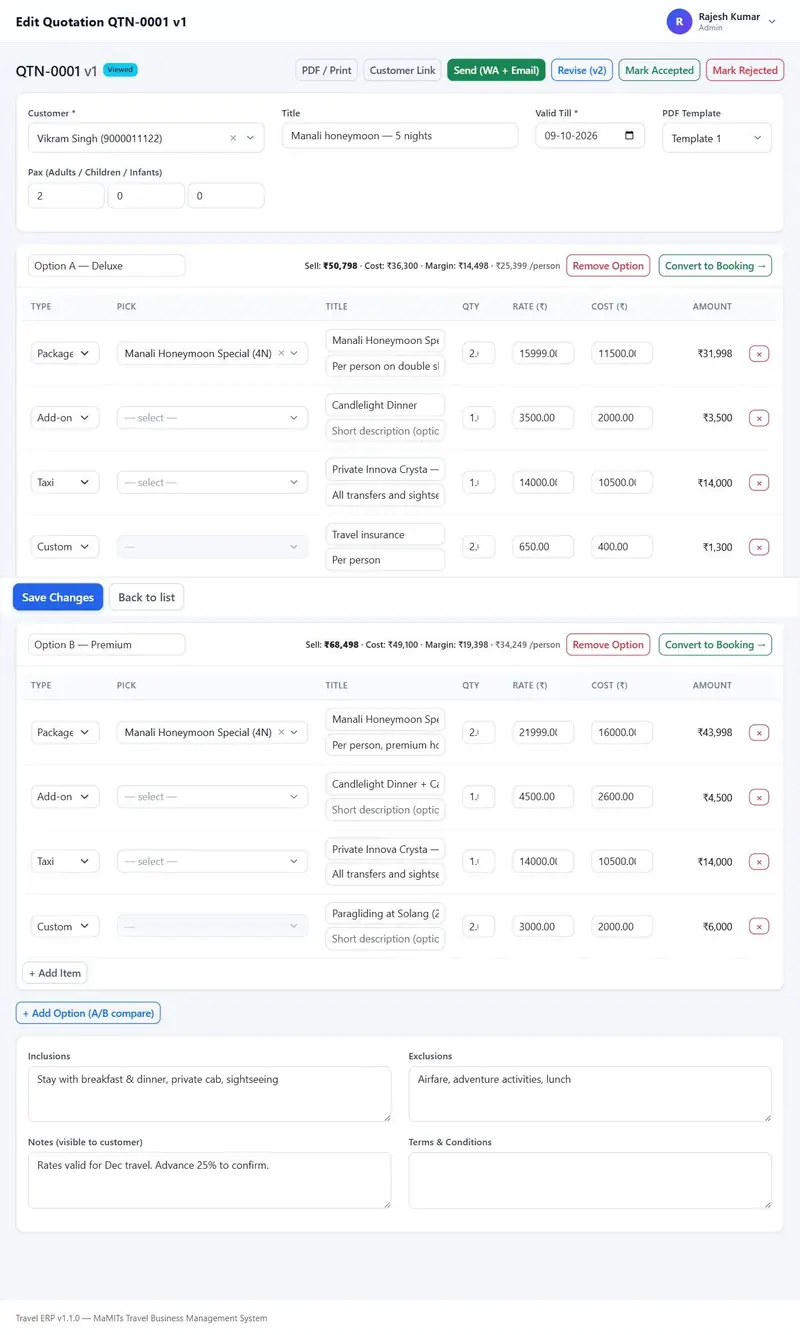Click the Adults pax field

tap(66, 196)
